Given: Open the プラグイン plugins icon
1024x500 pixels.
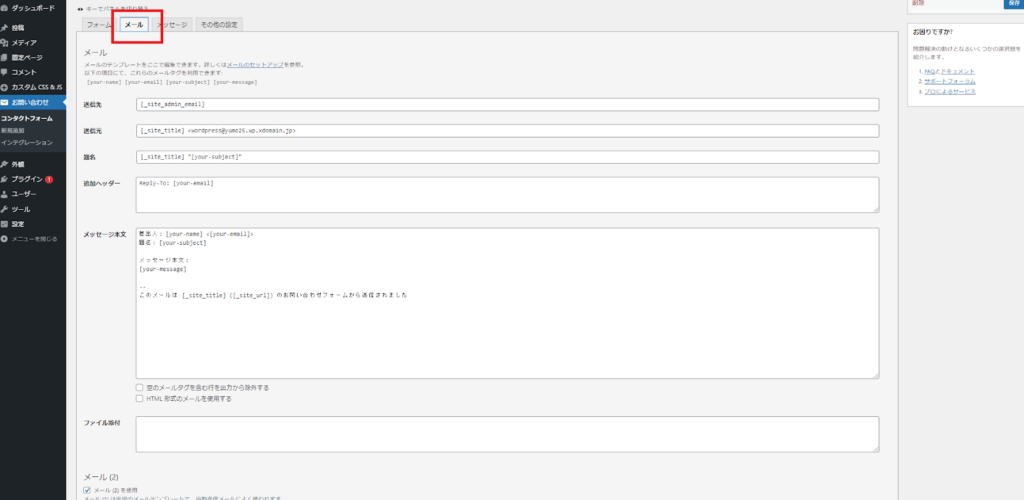Looking at the screenshot, I should 5,179.
